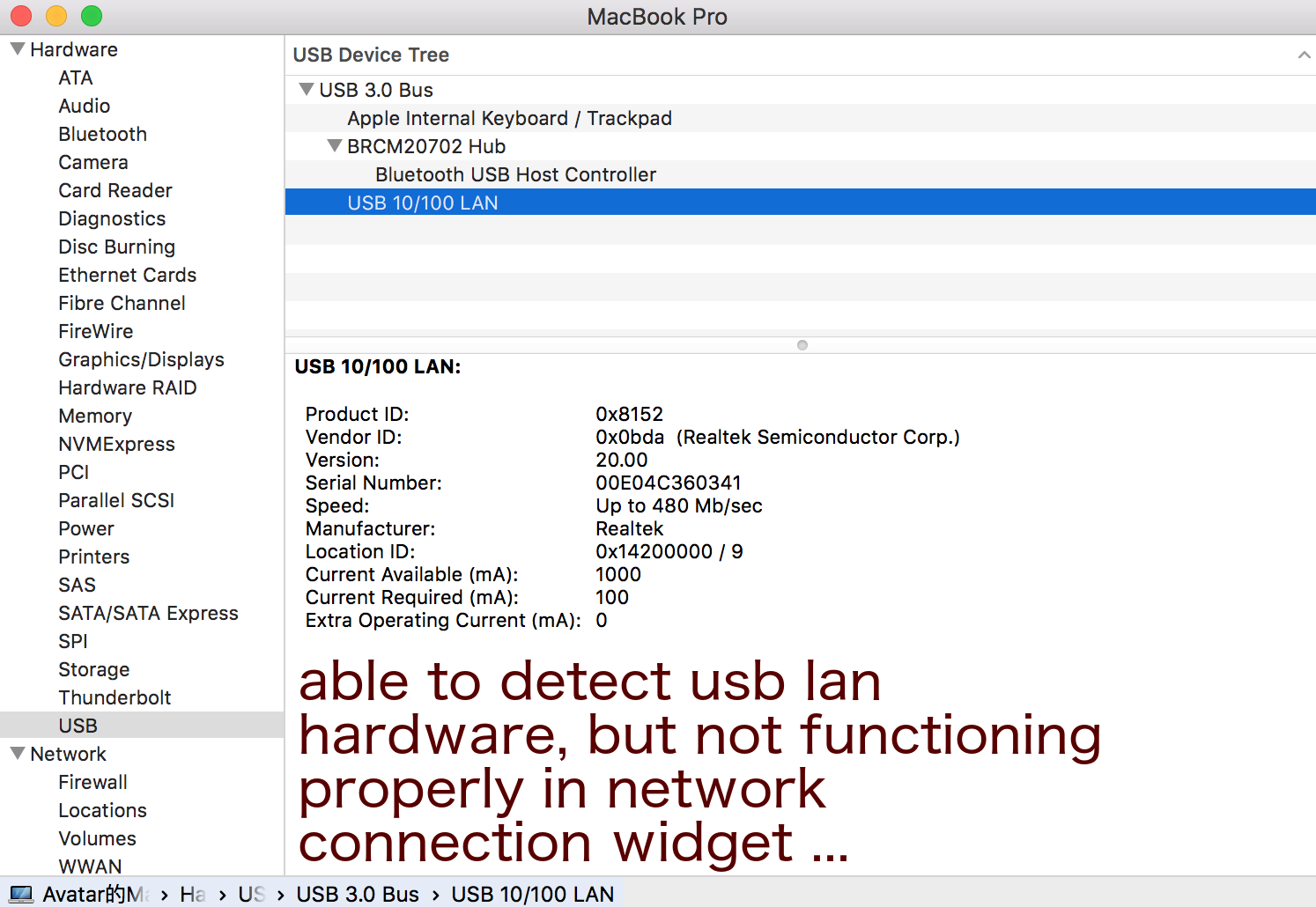
Task: Collapse the BRCM20702 Hub disclosure triangle
Action: 334,146
